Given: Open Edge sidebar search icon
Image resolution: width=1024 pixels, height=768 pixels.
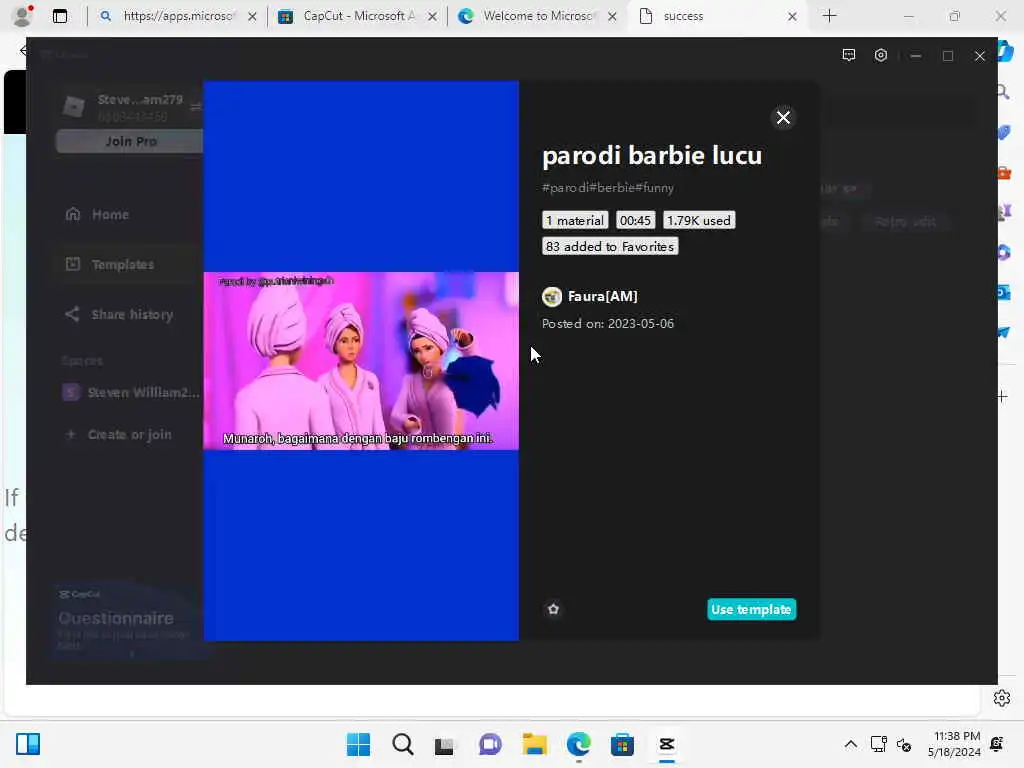Looking at the screenshot, I should click(x=1004, y=92).
